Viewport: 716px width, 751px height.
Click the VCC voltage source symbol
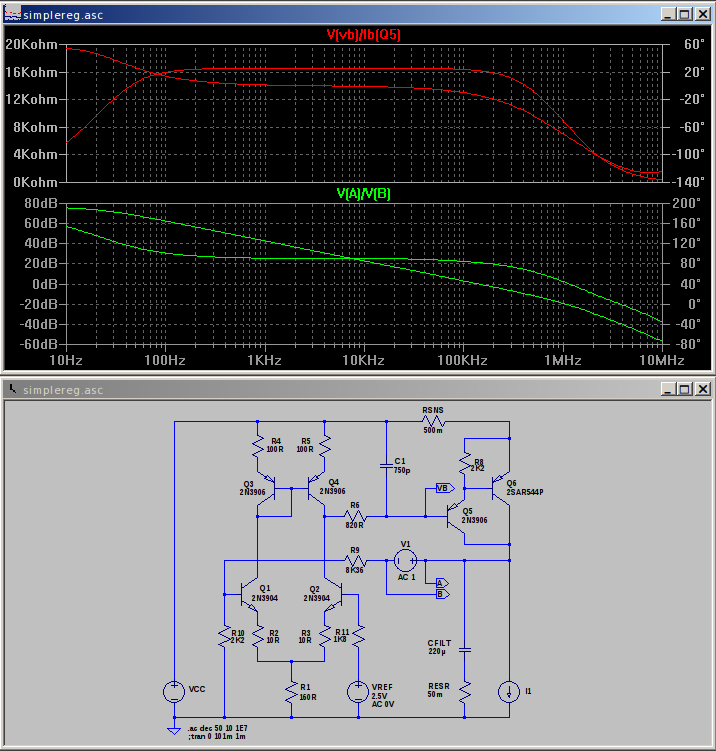[x=174, y=692]
